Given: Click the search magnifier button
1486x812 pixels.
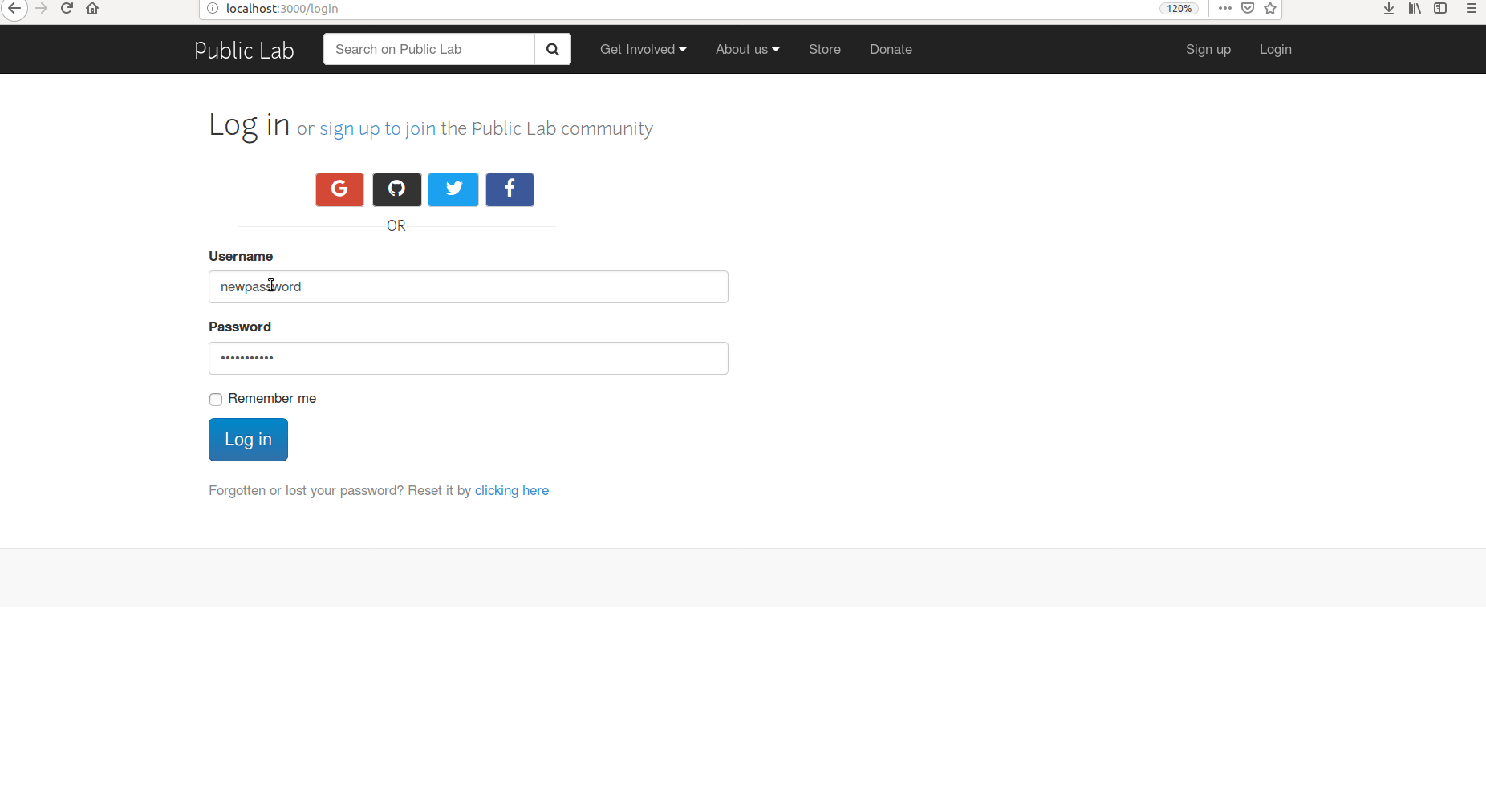Looking at the screenshot, I should [x=553, y=49].
